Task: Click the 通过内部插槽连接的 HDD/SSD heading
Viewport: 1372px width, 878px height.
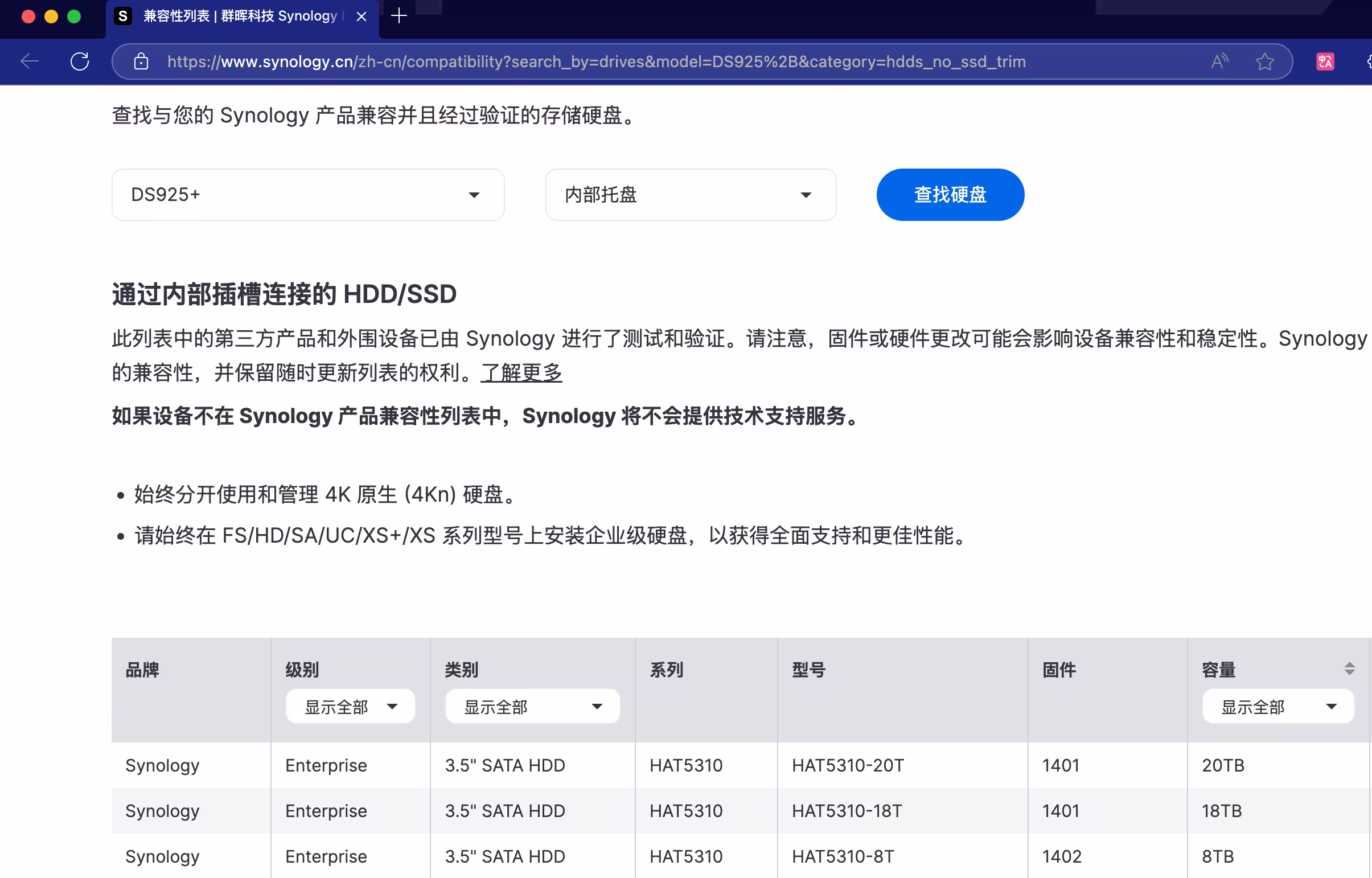Action: (284, 294)
